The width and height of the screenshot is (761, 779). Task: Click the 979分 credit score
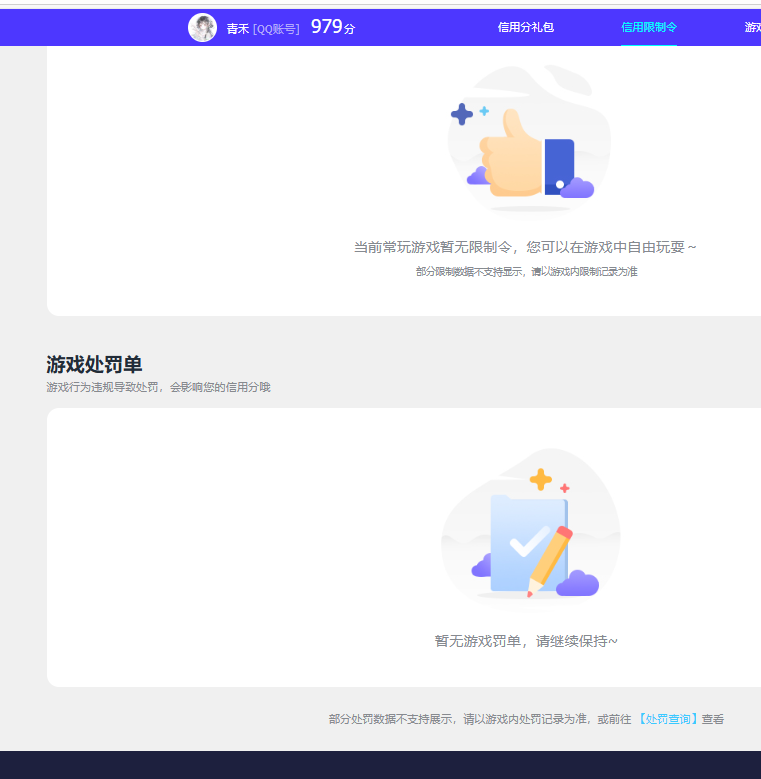(x=333, y=27)
